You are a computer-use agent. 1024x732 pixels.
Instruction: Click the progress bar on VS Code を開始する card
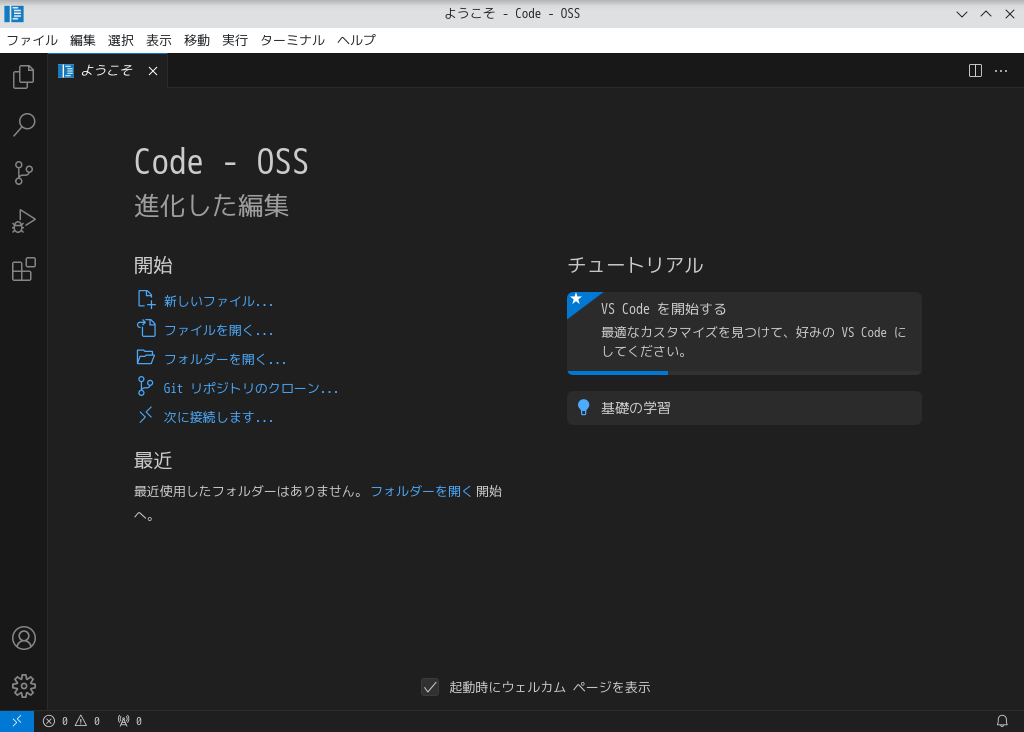[x=744, y=372]
